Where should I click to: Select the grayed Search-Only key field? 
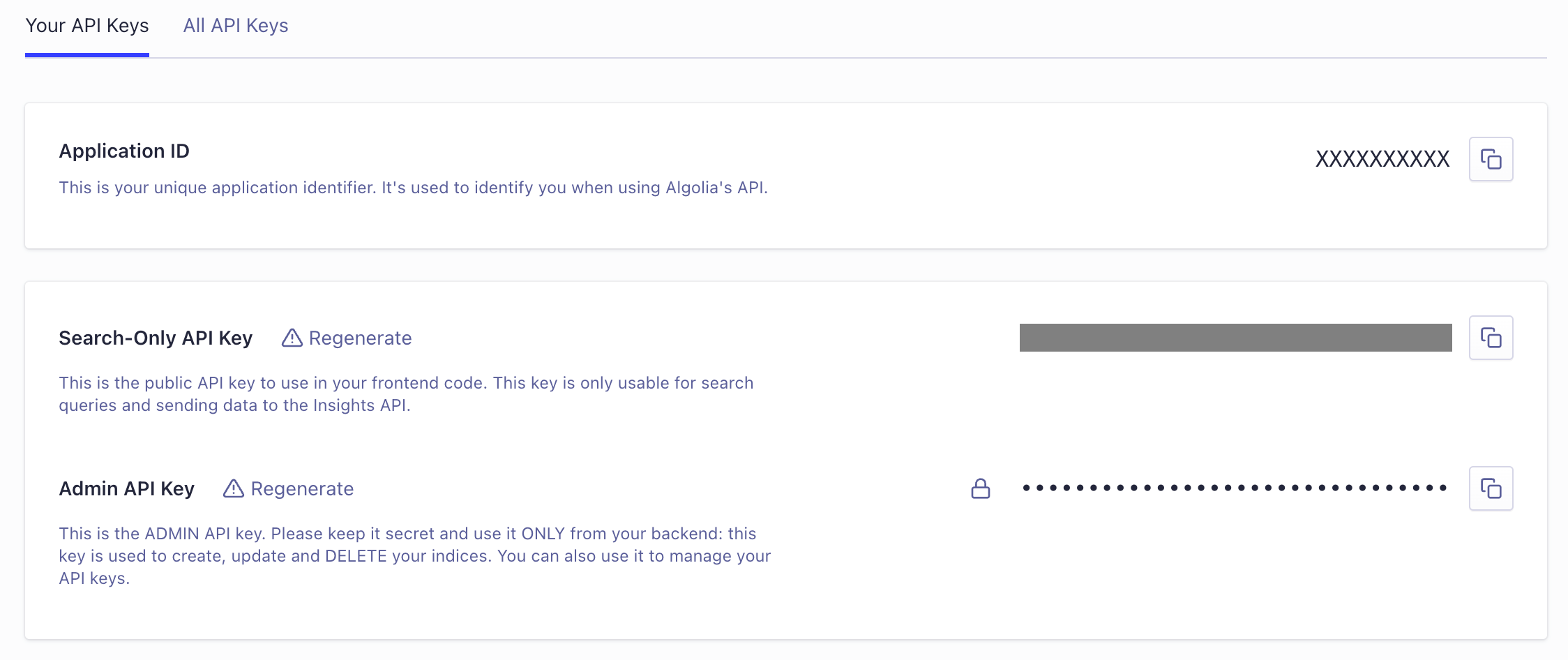[x=1236, y=337]
